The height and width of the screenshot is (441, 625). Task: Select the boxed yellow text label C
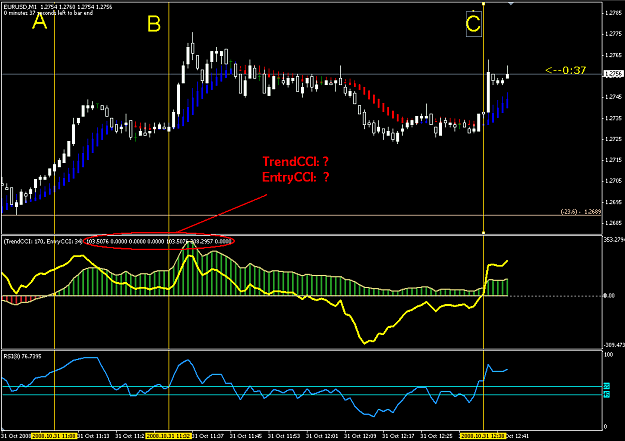pyautogui.click(x=474, y=24)
